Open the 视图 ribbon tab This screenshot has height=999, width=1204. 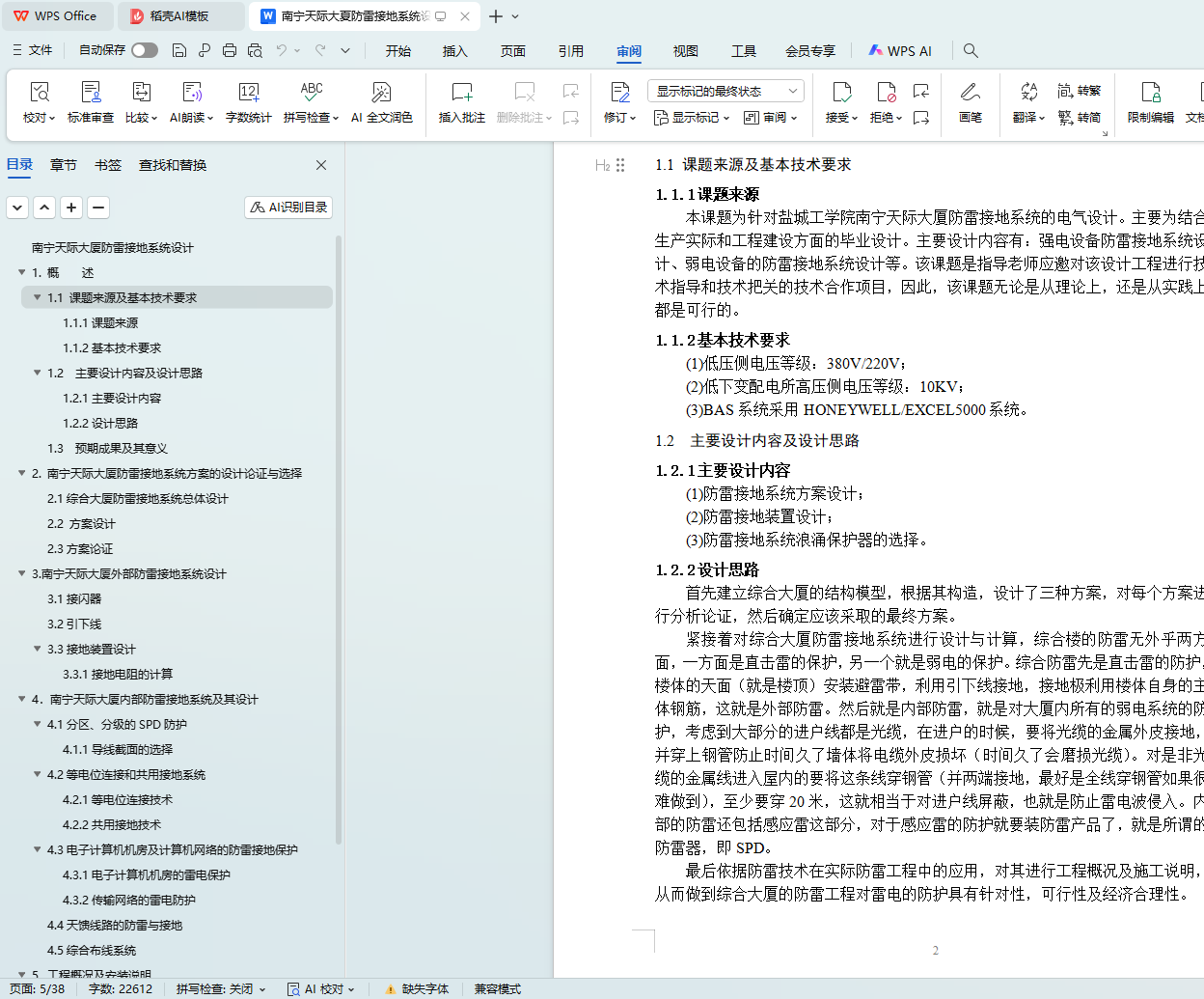685,51
